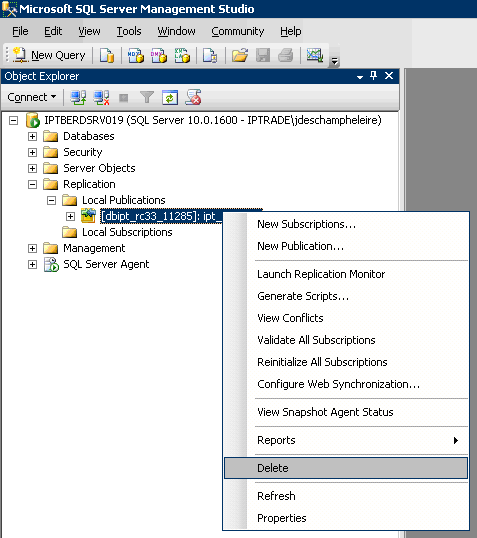Click the Stop square icon in Object Explorer
477x538 pixels.
tap(124, 98)
